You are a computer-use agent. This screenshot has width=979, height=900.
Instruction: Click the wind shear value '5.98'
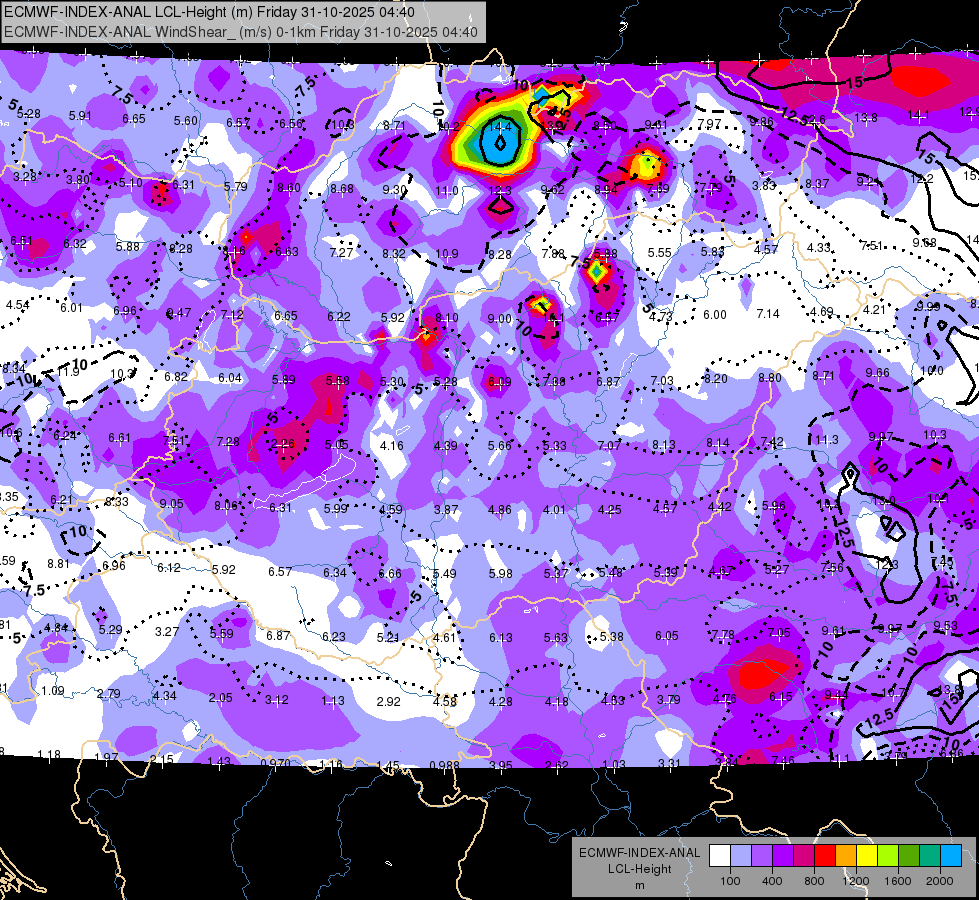501,573
